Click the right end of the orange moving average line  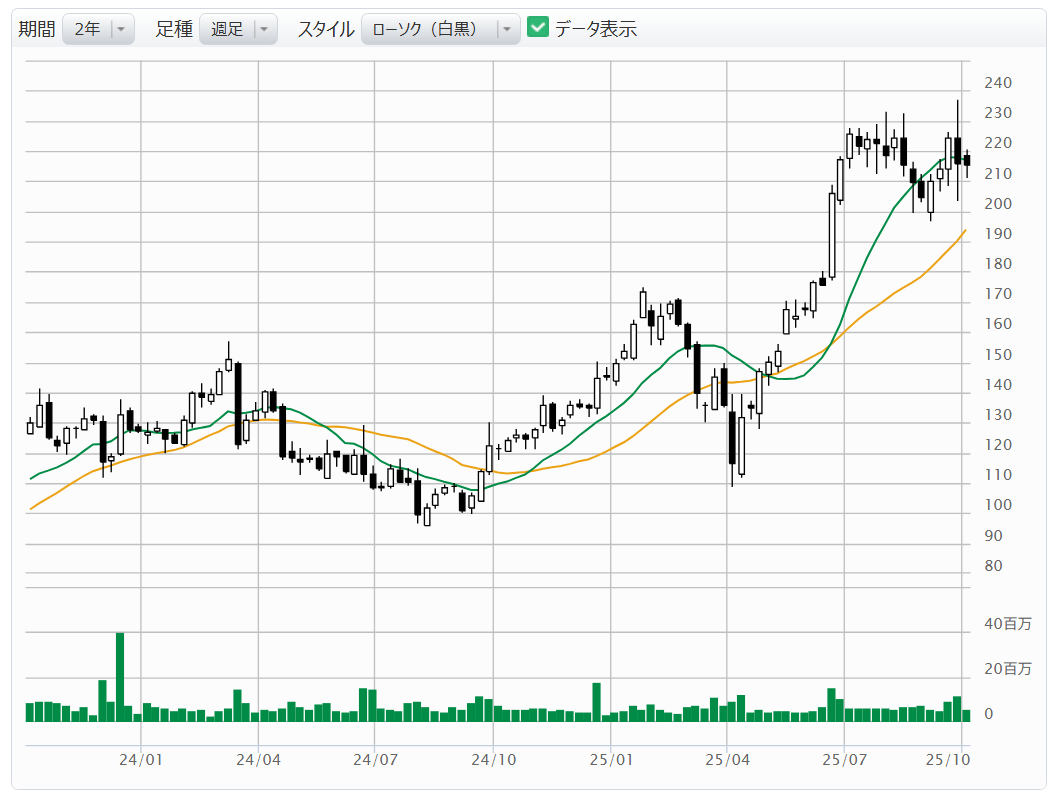tap(965, 230)
